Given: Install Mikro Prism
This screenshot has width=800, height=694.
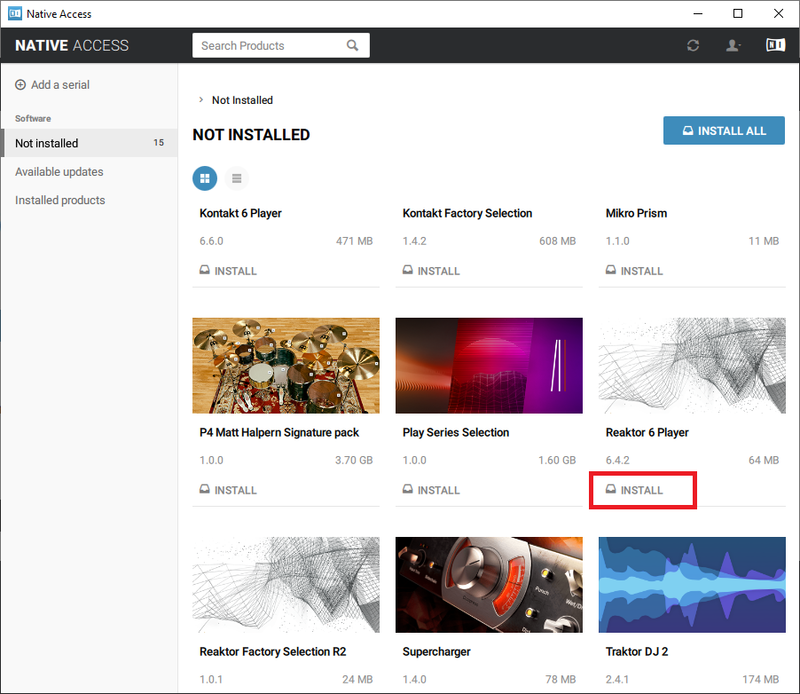Looking at the screenshot, I should [634, 271].
